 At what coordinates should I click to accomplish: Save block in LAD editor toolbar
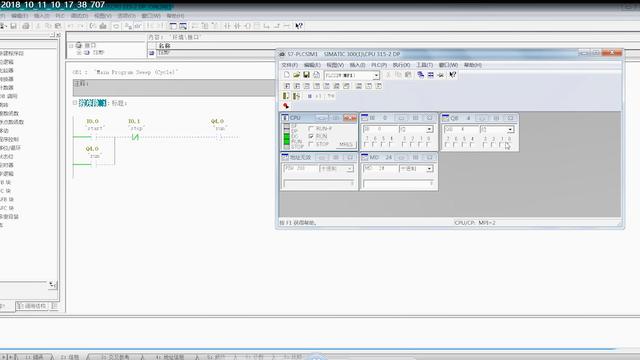13,26
